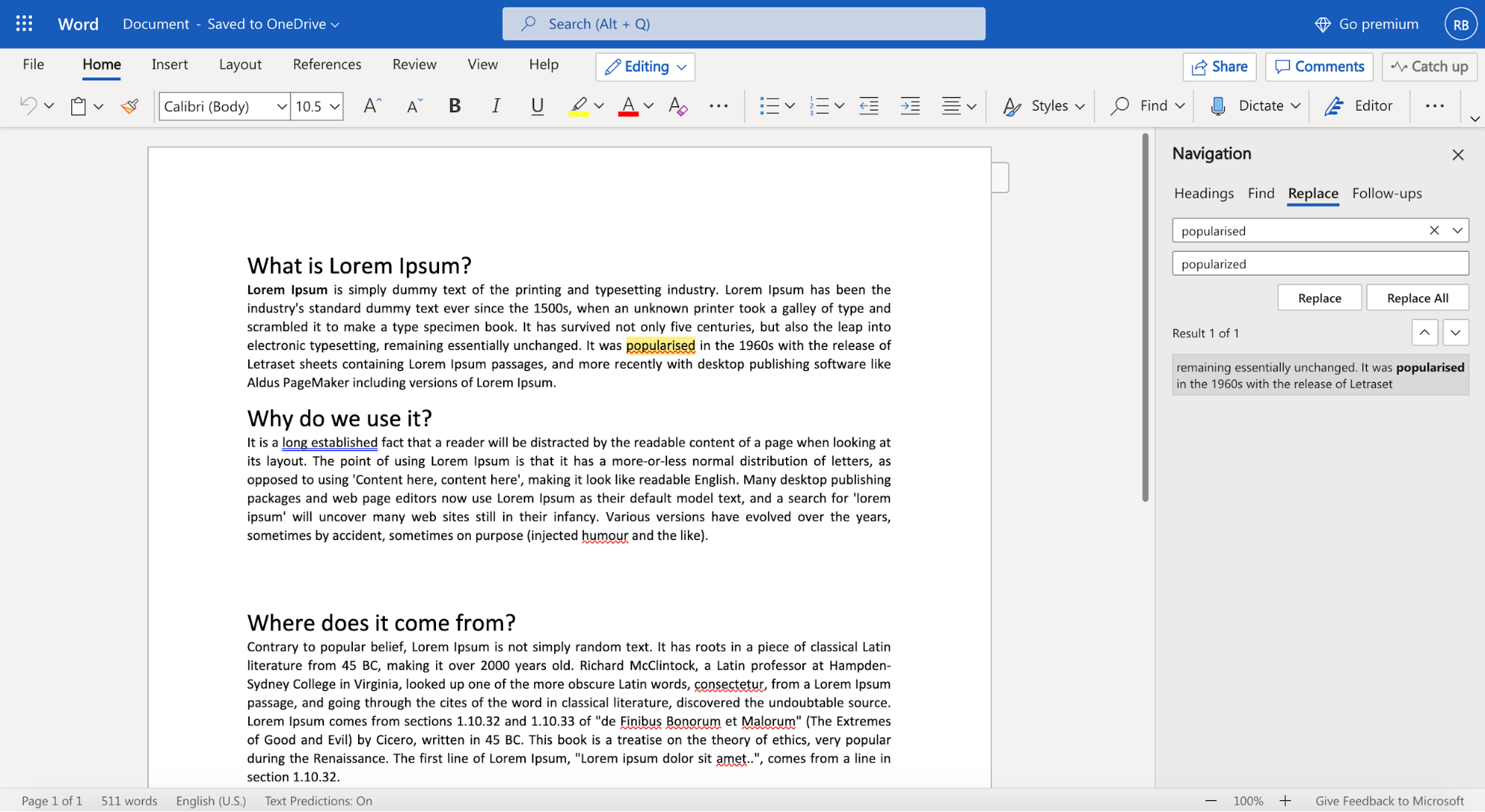This screenshot has height=812, width=1485.
Task: Click the Headings tab in Navigation panel
Action: tap(1204, 192)
